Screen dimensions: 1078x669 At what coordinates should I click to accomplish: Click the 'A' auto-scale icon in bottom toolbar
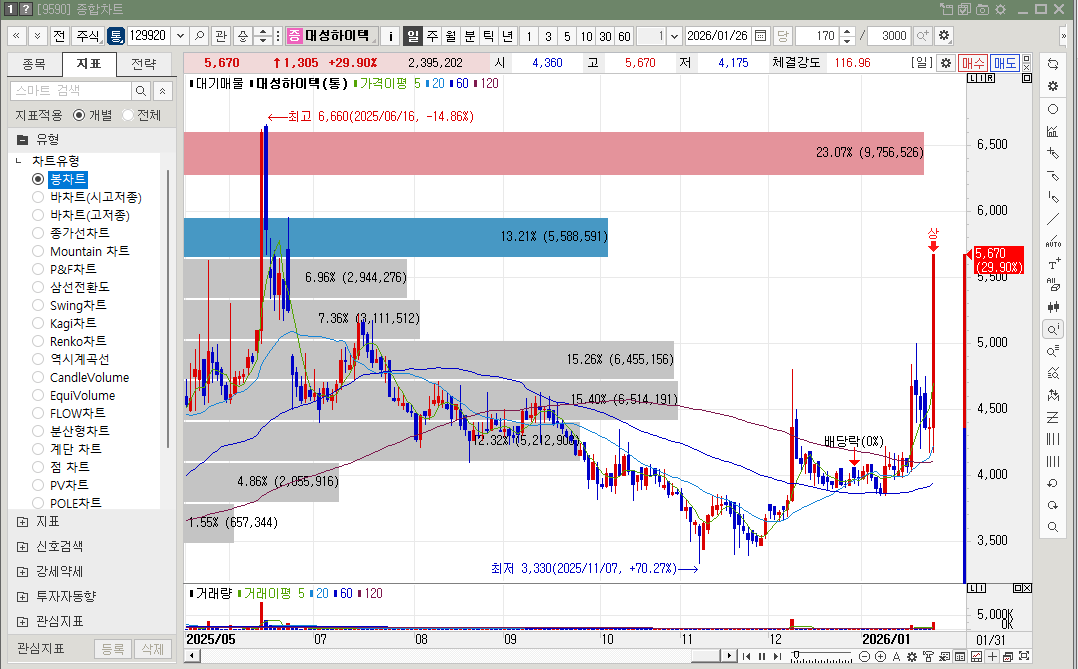896,657
